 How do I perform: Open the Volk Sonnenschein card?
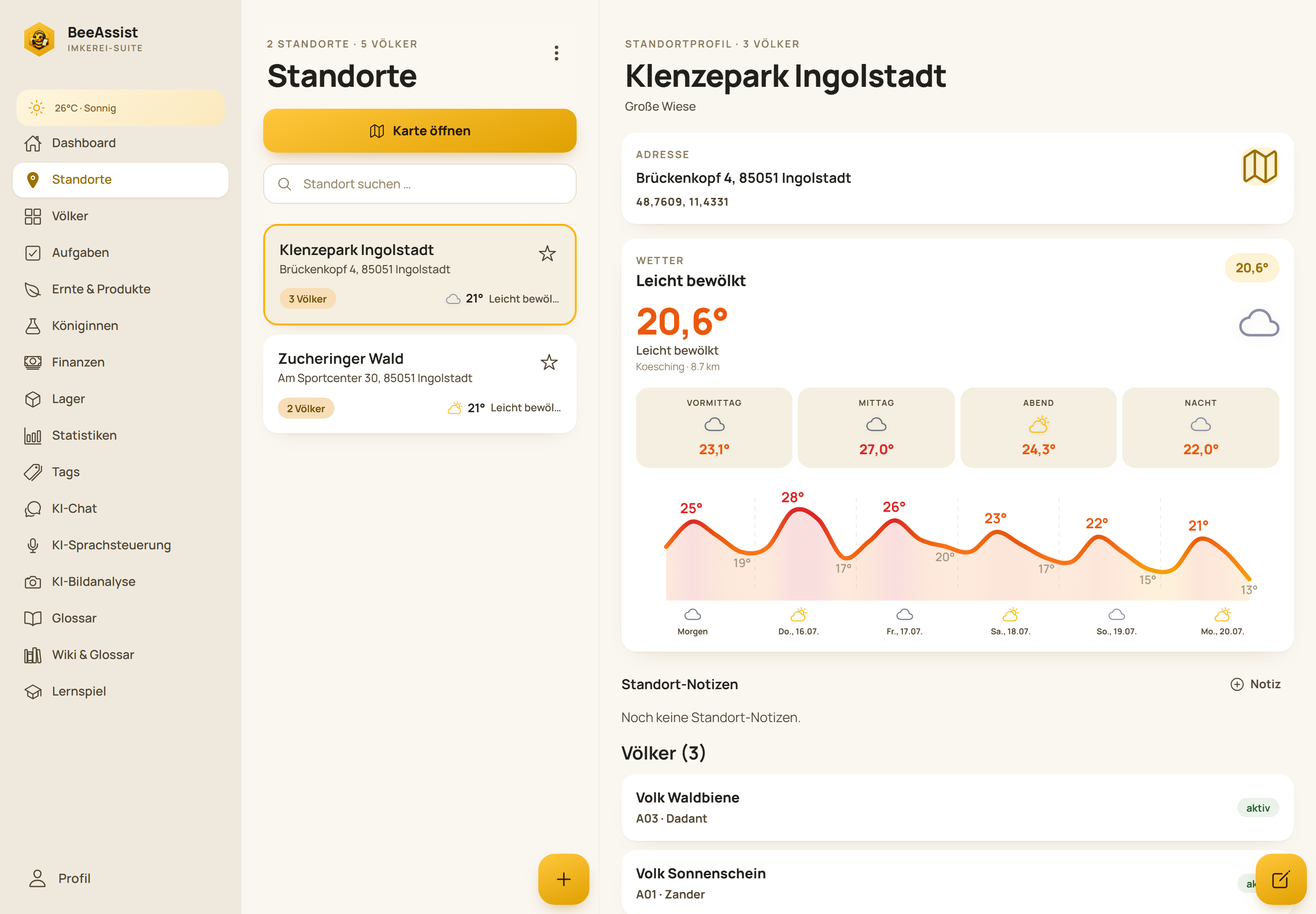click(957, 882)
